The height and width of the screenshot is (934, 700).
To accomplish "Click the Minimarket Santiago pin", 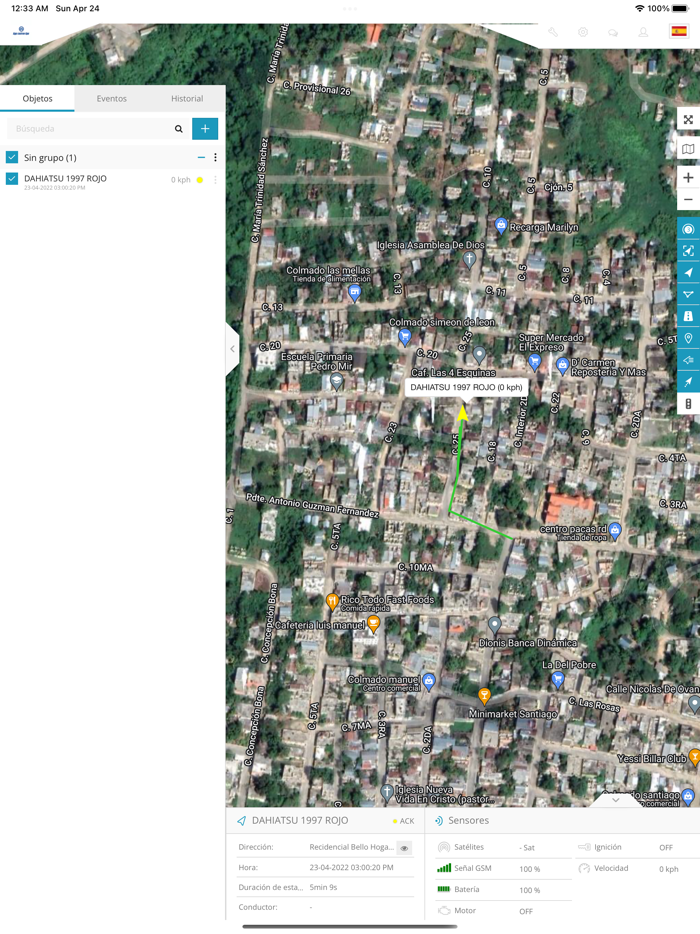I will (x=484, y=695).
